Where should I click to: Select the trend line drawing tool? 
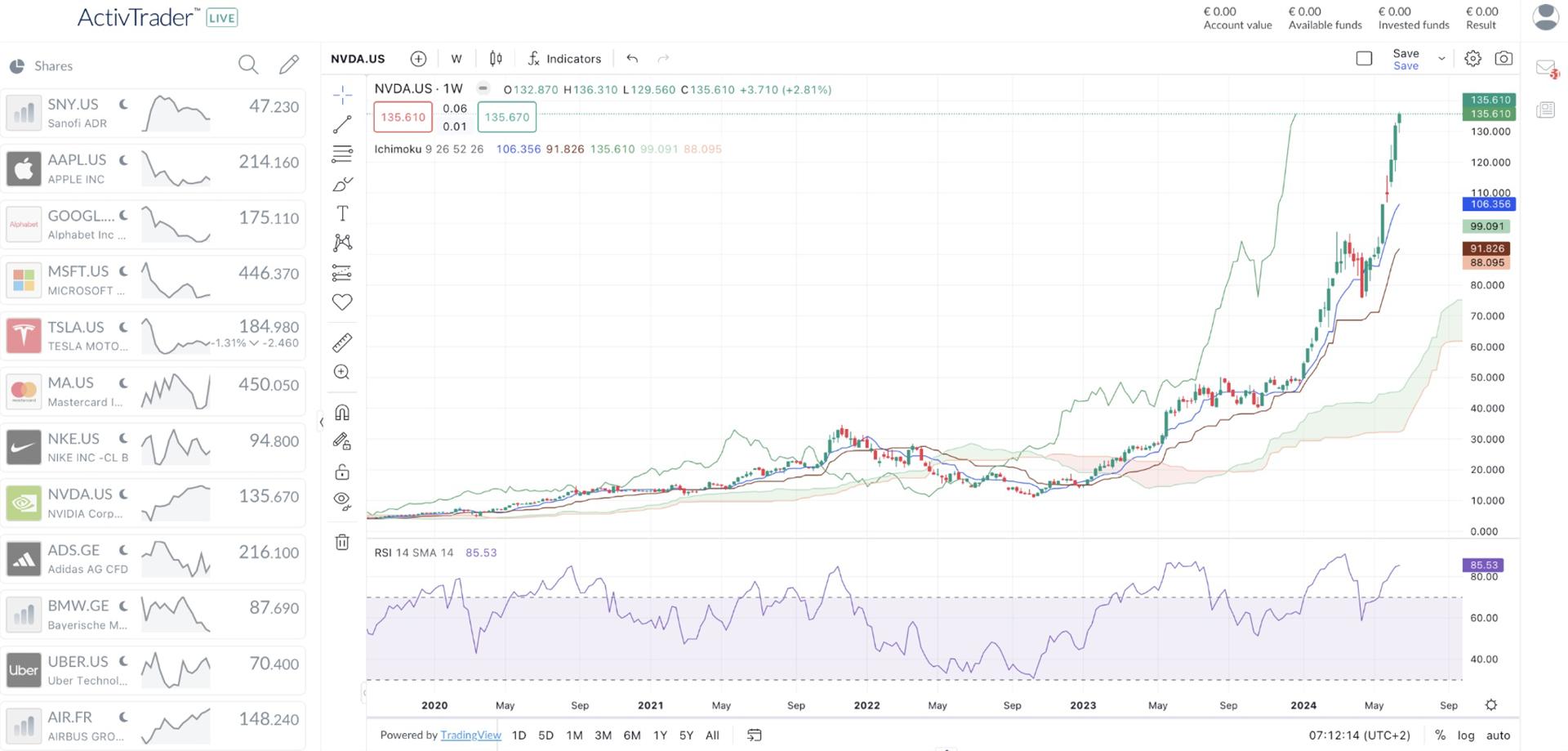342,123
